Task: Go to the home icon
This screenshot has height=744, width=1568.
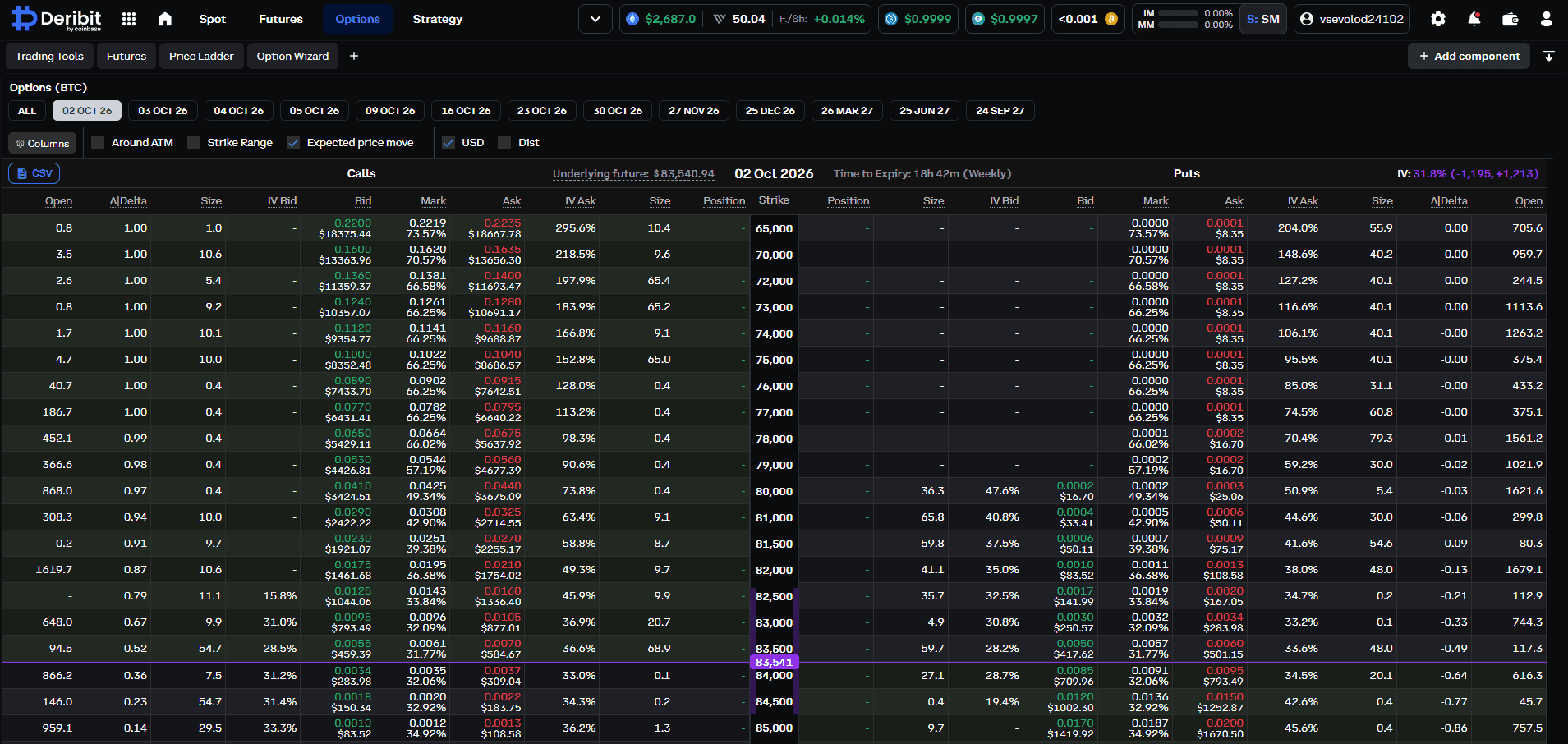Action: pos(165,19)
